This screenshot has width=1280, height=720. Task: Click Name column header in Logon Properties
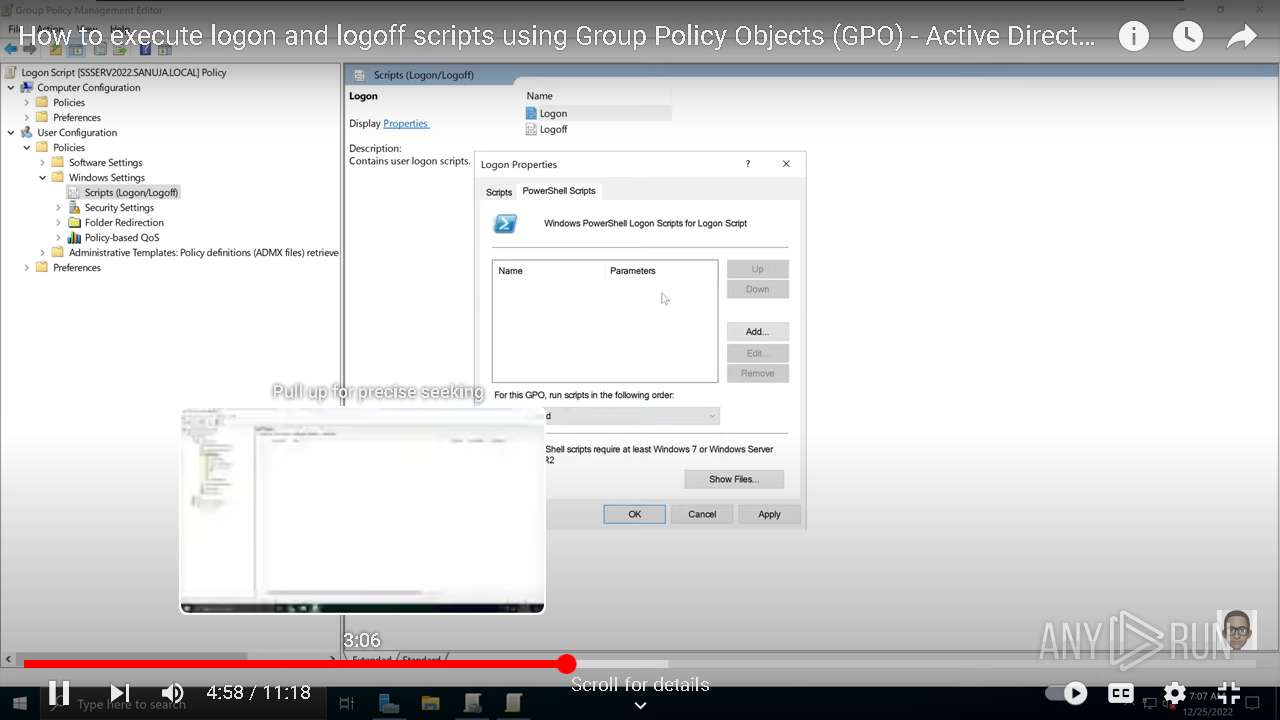tap(510, 271)
